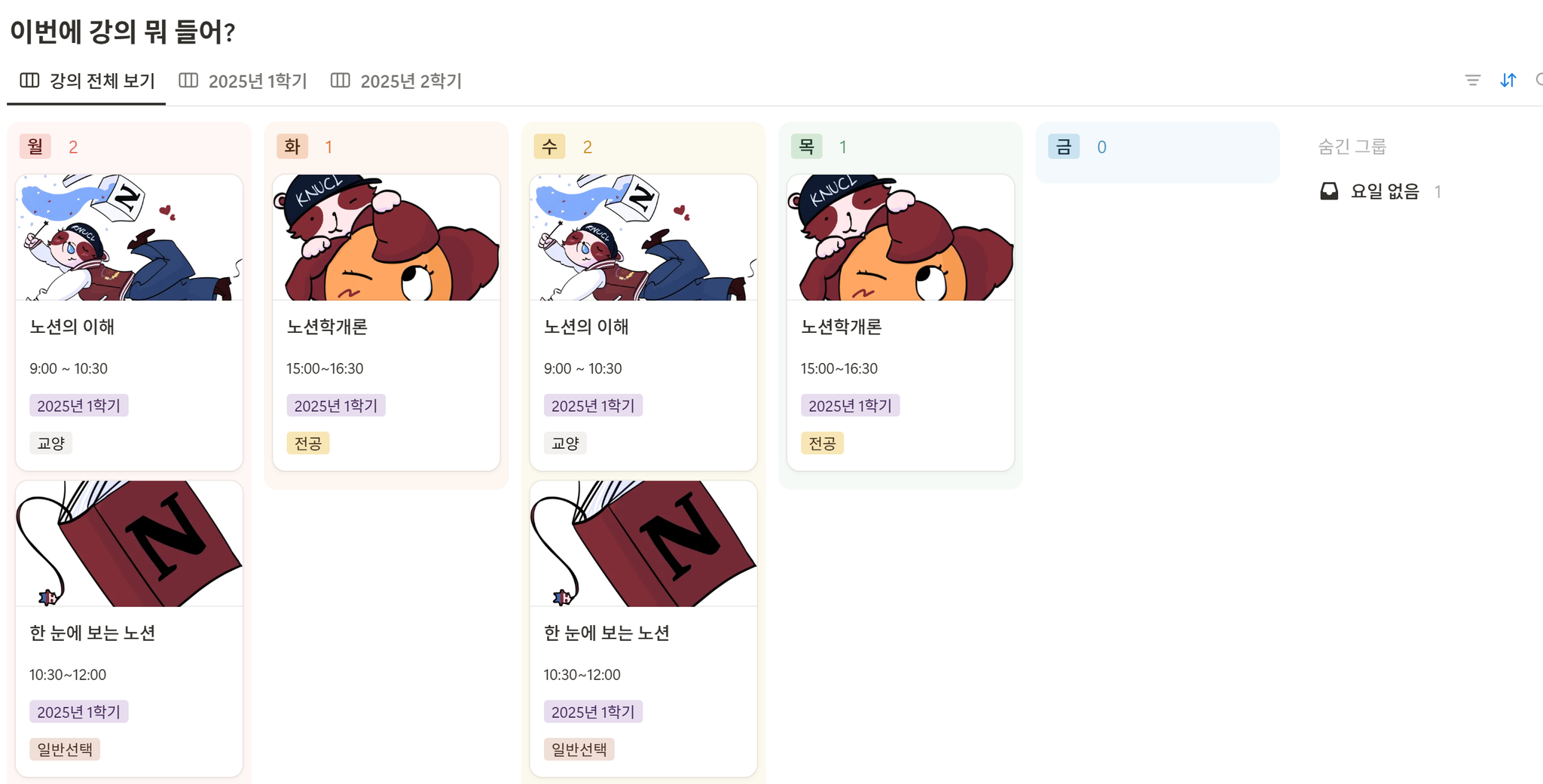1543x784 pixels.
Task: Open 한 눈에 보는 노션 card under 월
Action: coord(129,629)
